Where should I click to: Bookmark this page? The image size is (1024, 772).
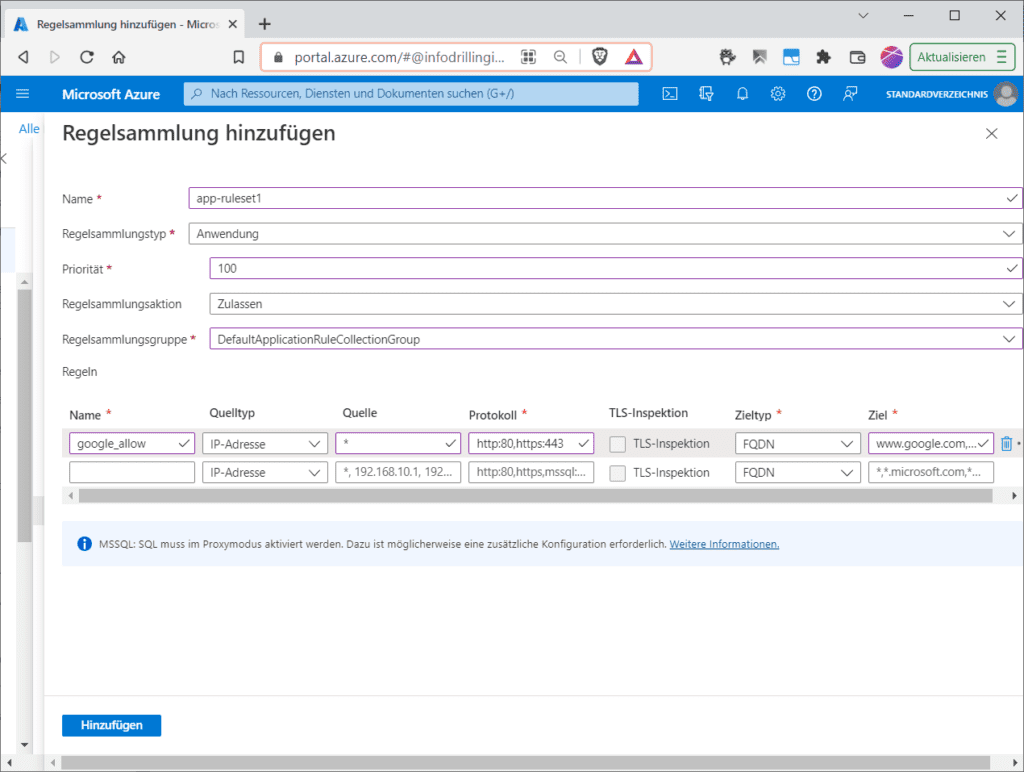click(x=239, y=57)
